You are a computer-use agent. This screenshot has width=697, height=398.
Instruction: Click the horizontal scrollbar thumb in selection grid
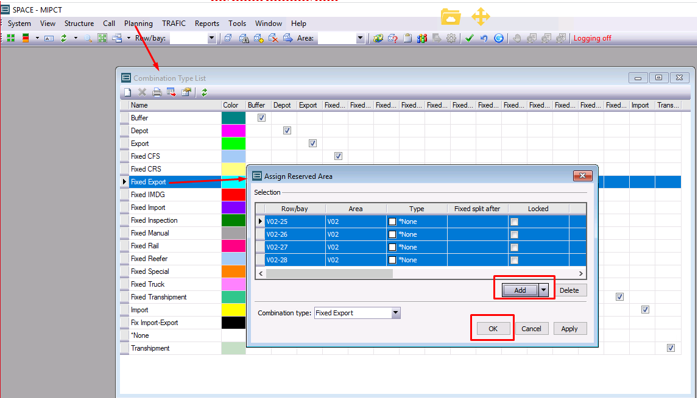329,273
